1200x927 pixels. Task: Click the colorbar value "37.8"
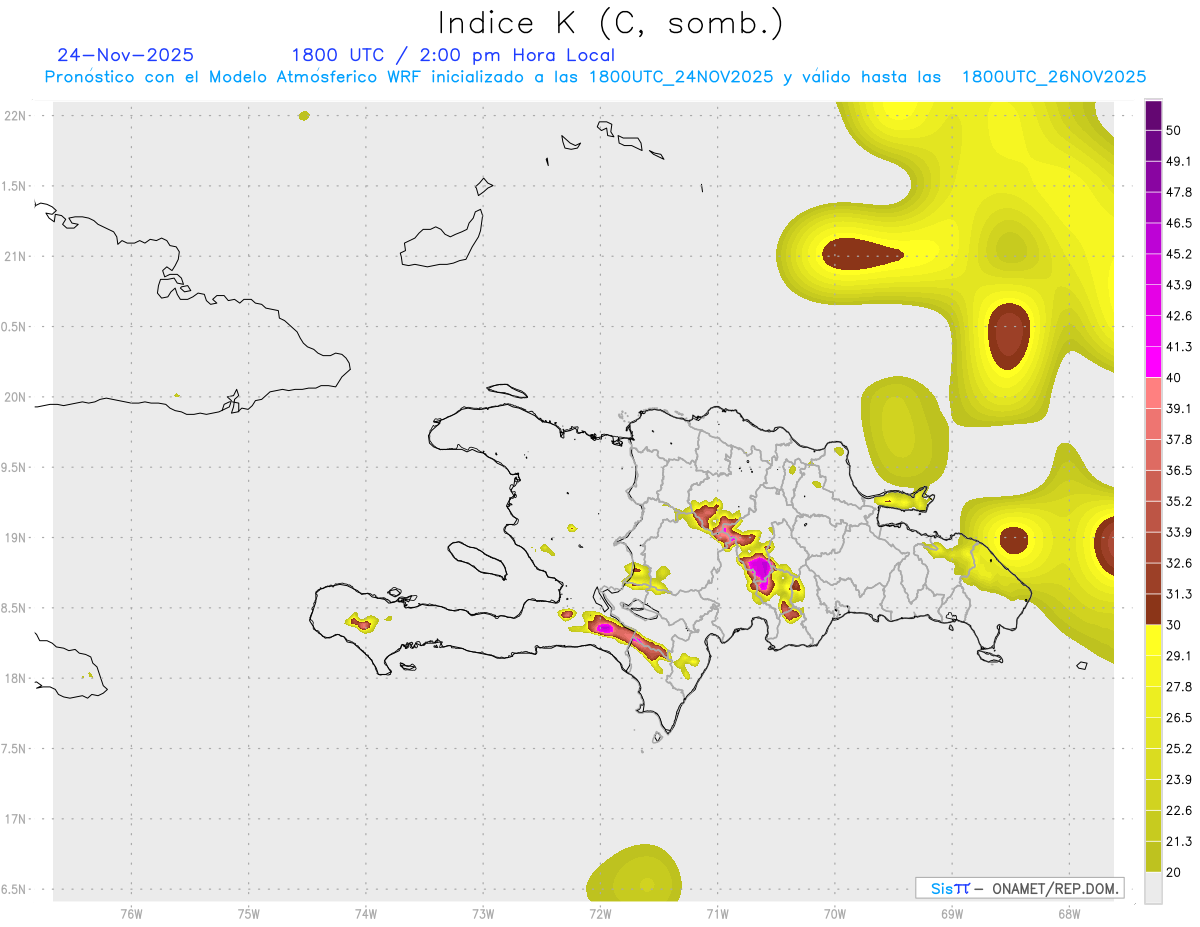coord(1179,439)
